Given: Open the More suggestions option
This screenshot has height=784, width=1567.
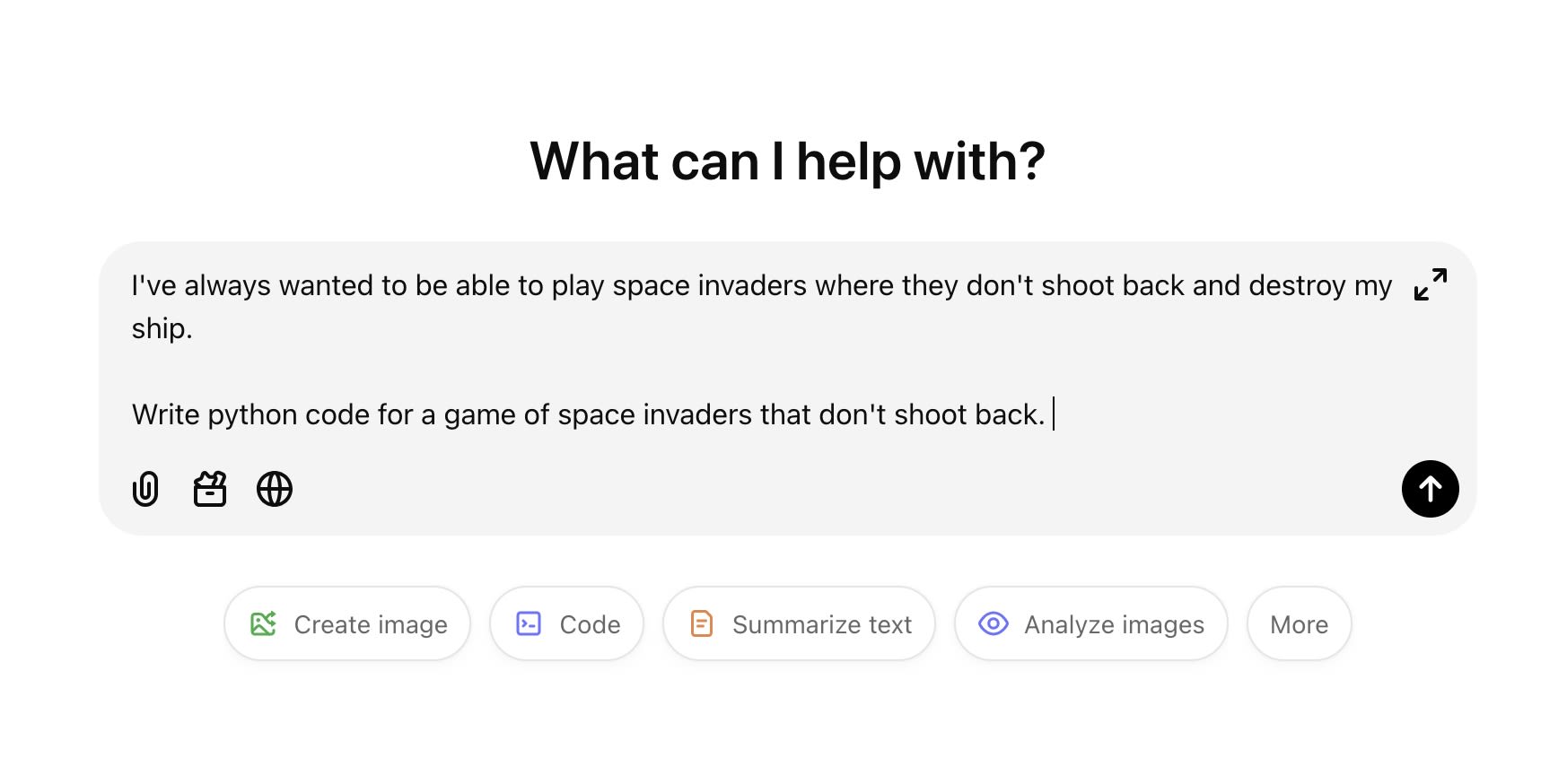Looking at the screenshot, I should [x=1299, y=623].
